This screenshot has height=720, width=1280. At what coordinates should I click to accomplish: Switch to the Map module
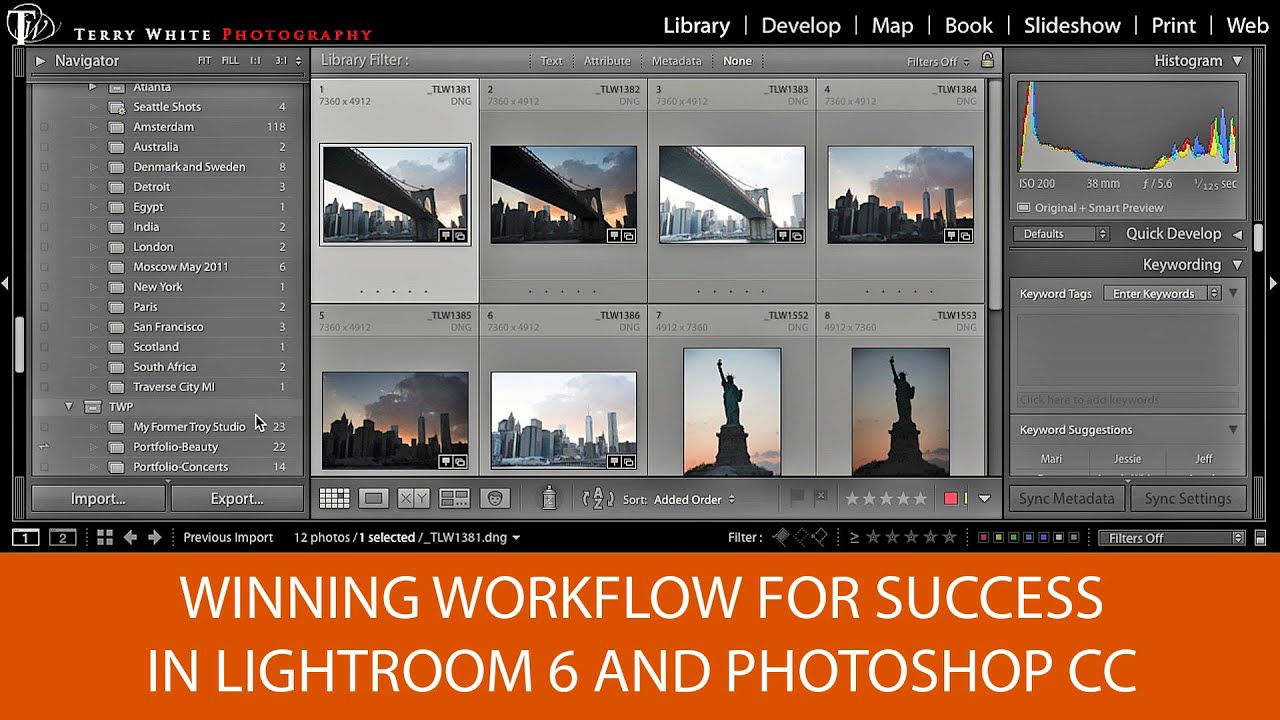(x=892, y=26)
